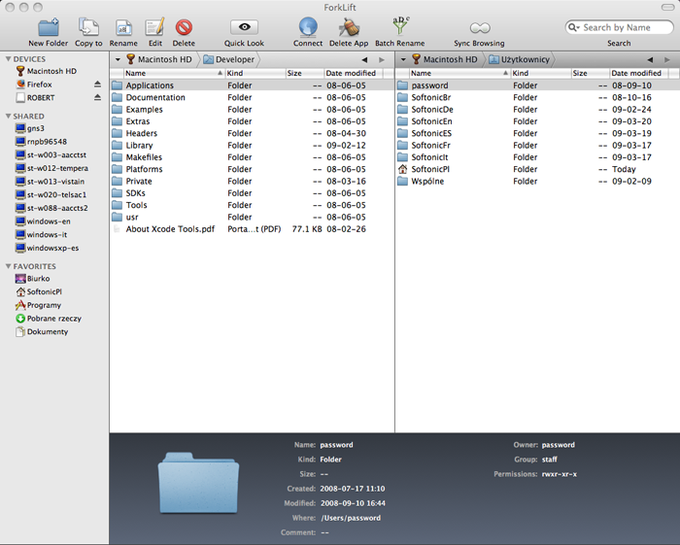Click the red Delete icon
Viewport: 680px width, 545px height.
tap(184, 27)
